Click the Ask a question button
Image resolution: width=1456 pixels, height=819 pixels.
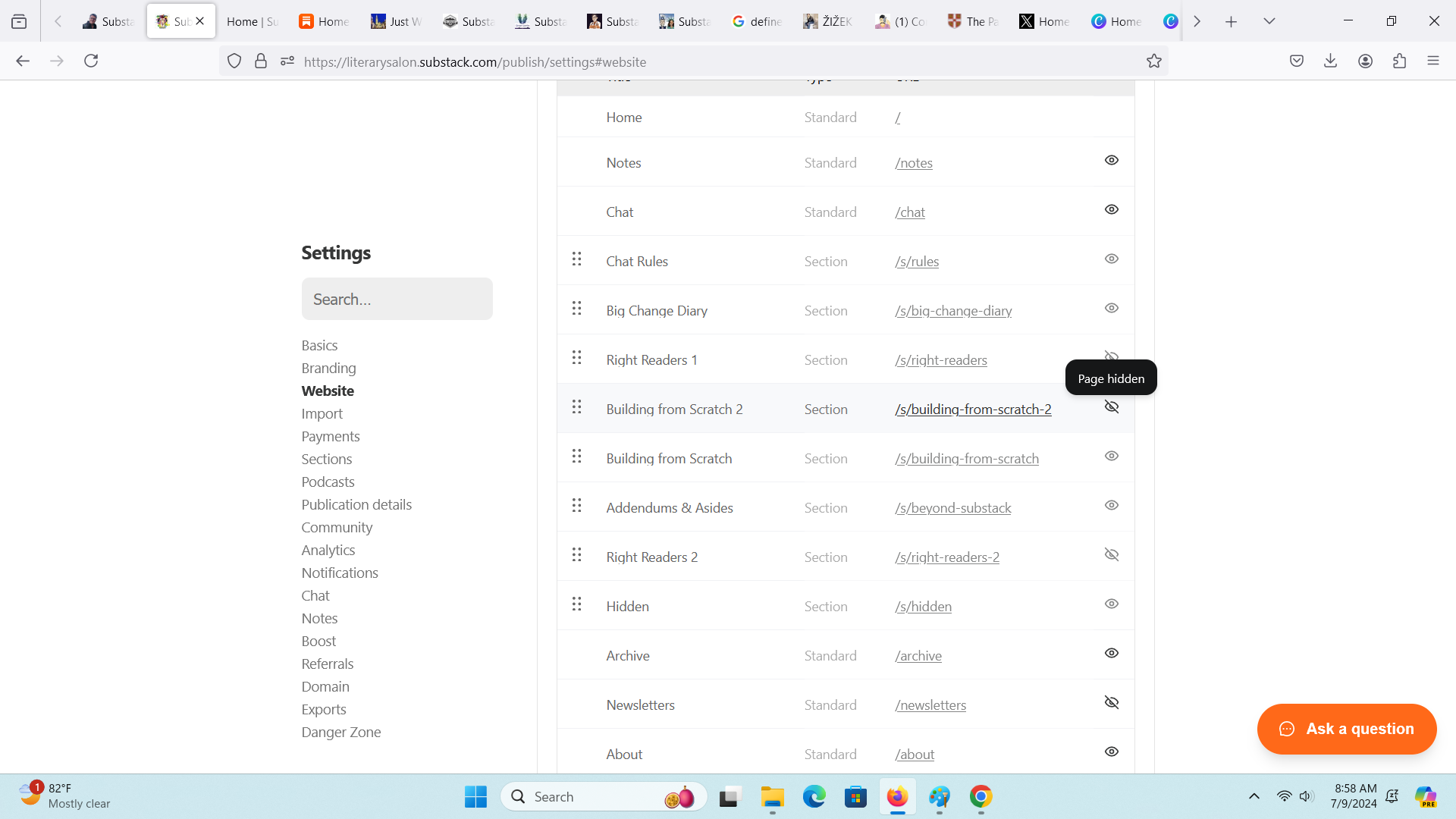pyautogui.click(x=1346, y=729)
